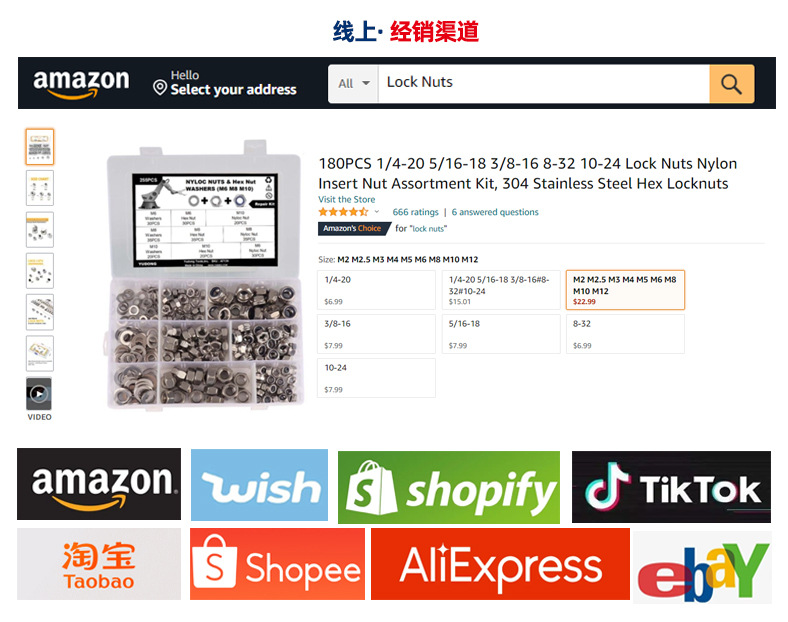
Task: Open the Wish platform logo
Action: 259,485
